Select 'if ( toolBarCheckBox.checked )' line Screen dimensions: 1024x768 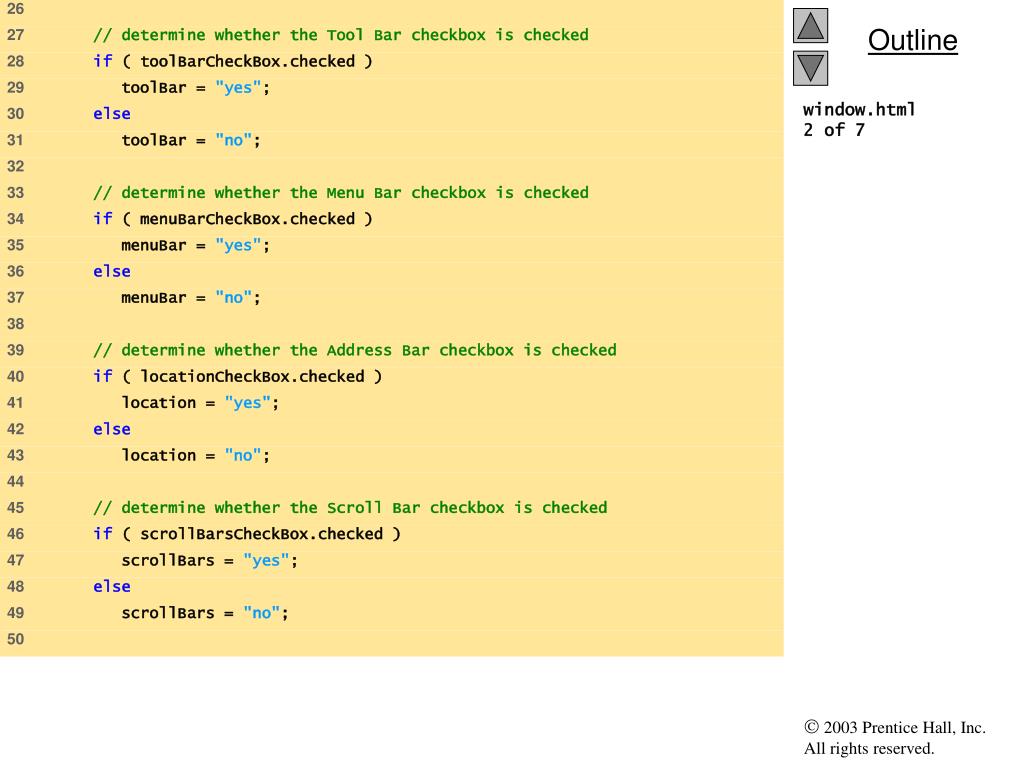pyautogui.click(x=232, y=61)
